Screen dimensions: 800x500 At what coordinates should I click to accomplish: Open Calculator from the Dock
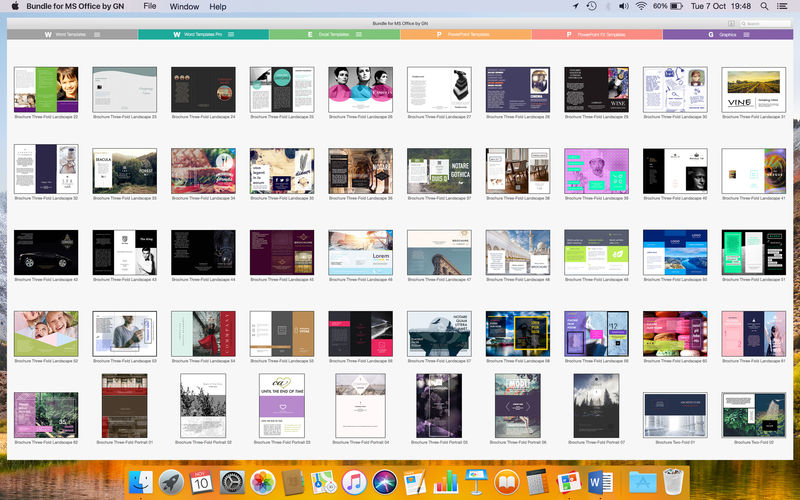tap(537, 482)
